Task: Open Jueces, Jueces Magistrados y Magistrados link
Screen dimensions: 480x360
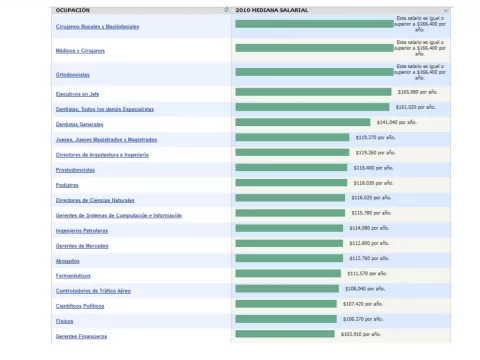Action: pyautogui.click(x=106, y=139)
